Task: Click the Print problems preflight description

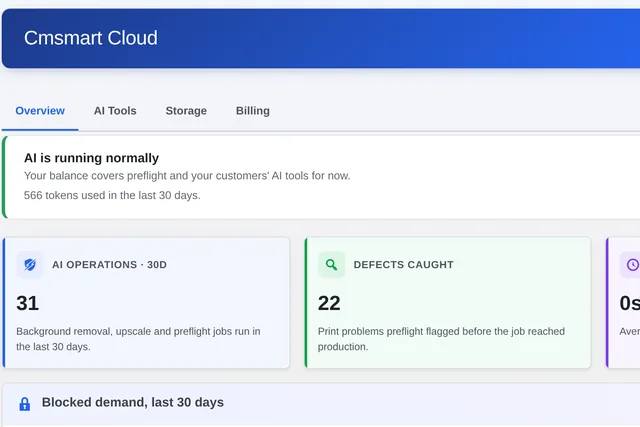Action: pos(441,339)
